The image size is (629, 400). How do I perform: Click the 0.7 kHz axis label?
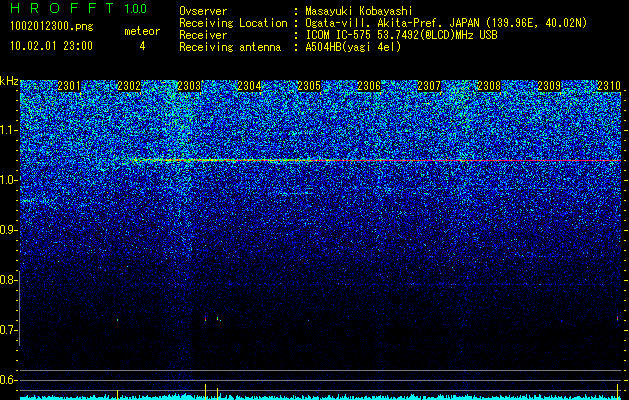pyautogui.click(x=9, y=330)
